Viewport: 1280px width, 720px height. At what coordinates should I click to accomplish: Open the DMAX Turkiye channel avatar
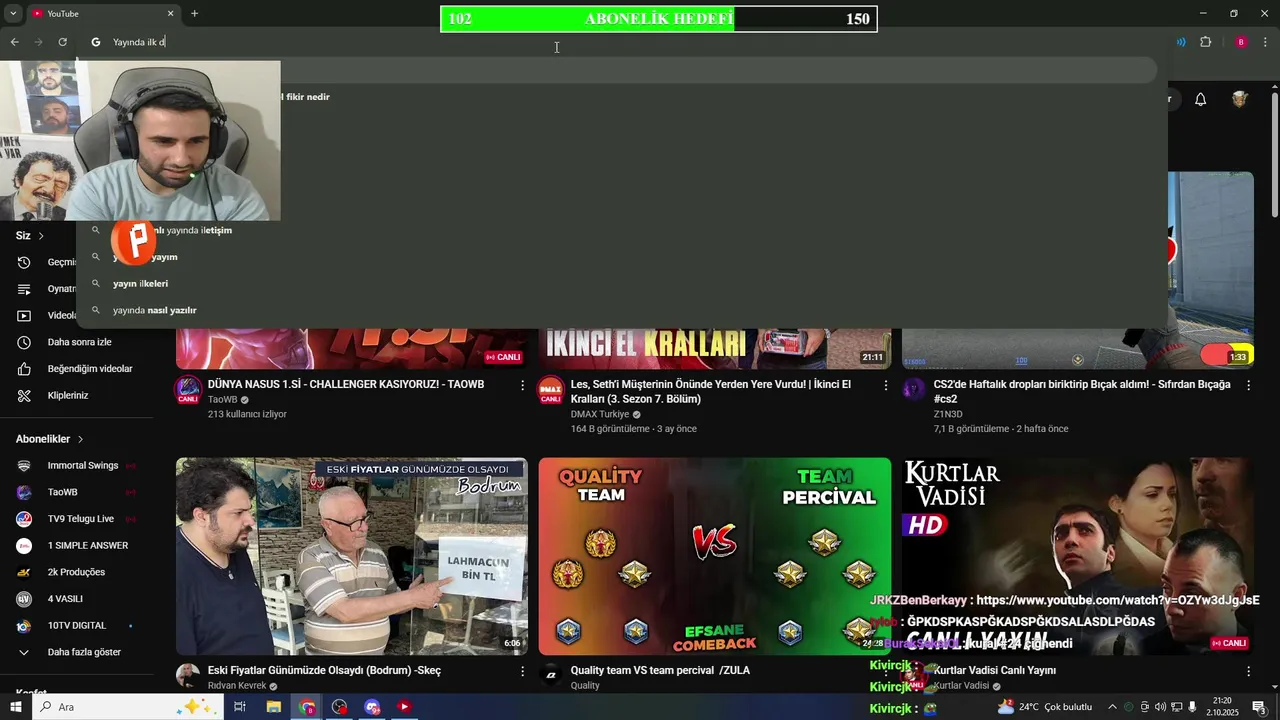(551, 390)
